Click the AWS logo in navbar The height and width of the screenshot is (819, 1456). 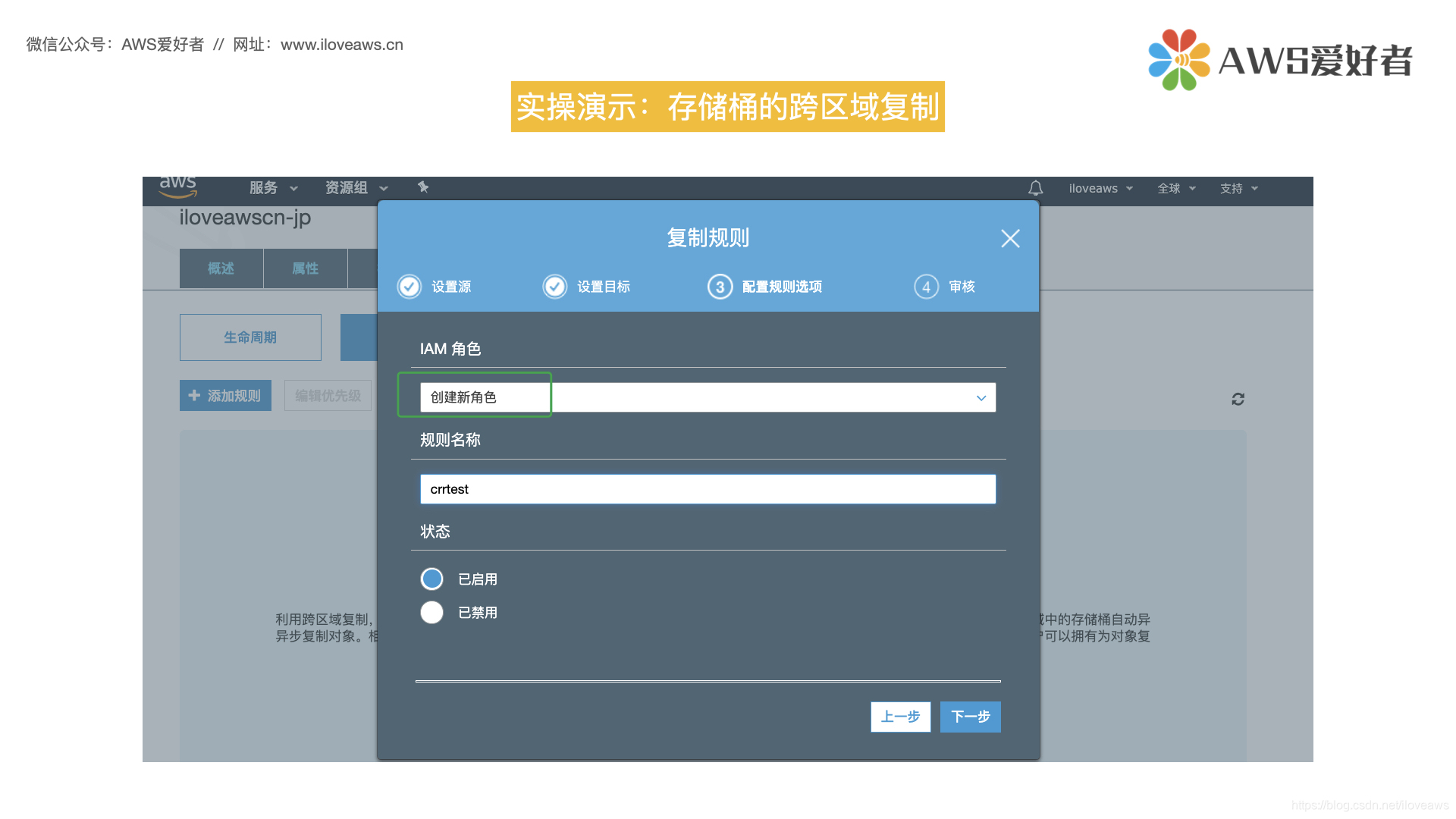click(x=177, y=187)
